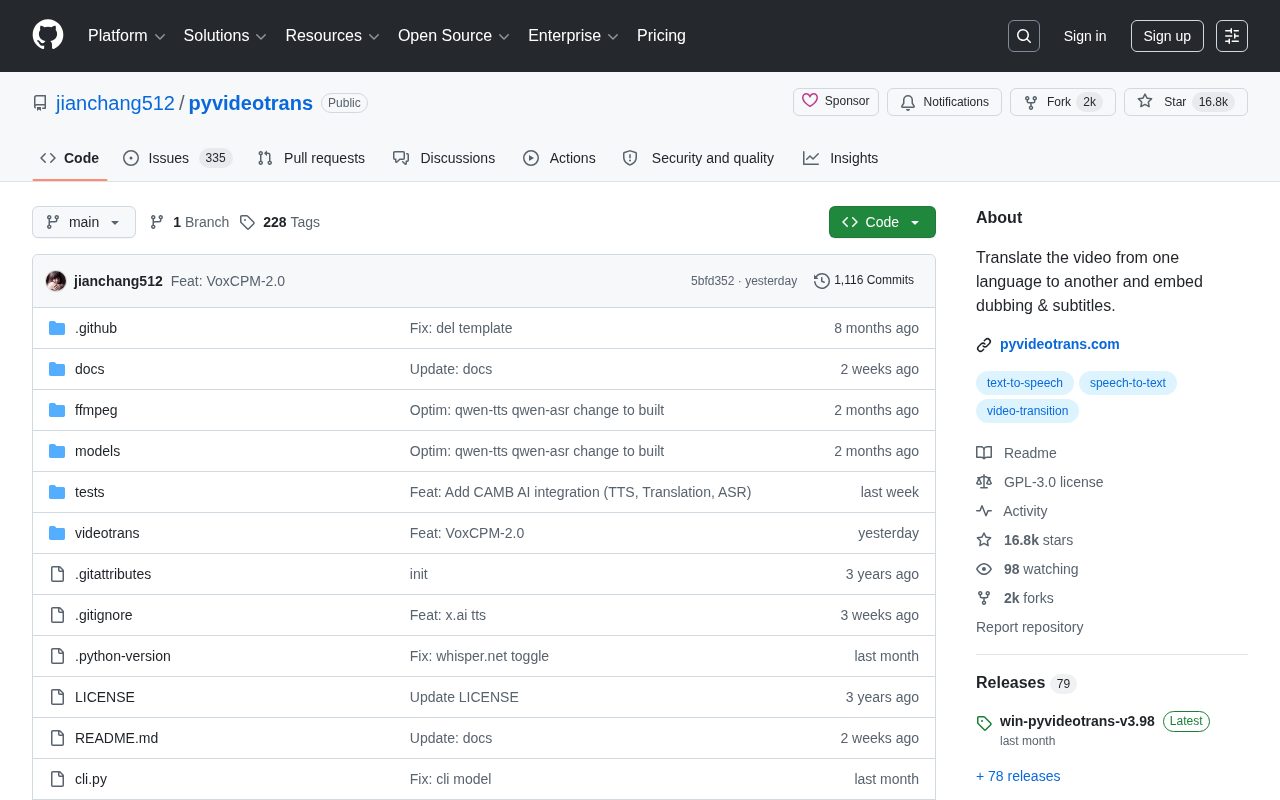Show the + 78 releases link
The image size is (1280, 800).
pyautogui.click(x=1018, y=776)
